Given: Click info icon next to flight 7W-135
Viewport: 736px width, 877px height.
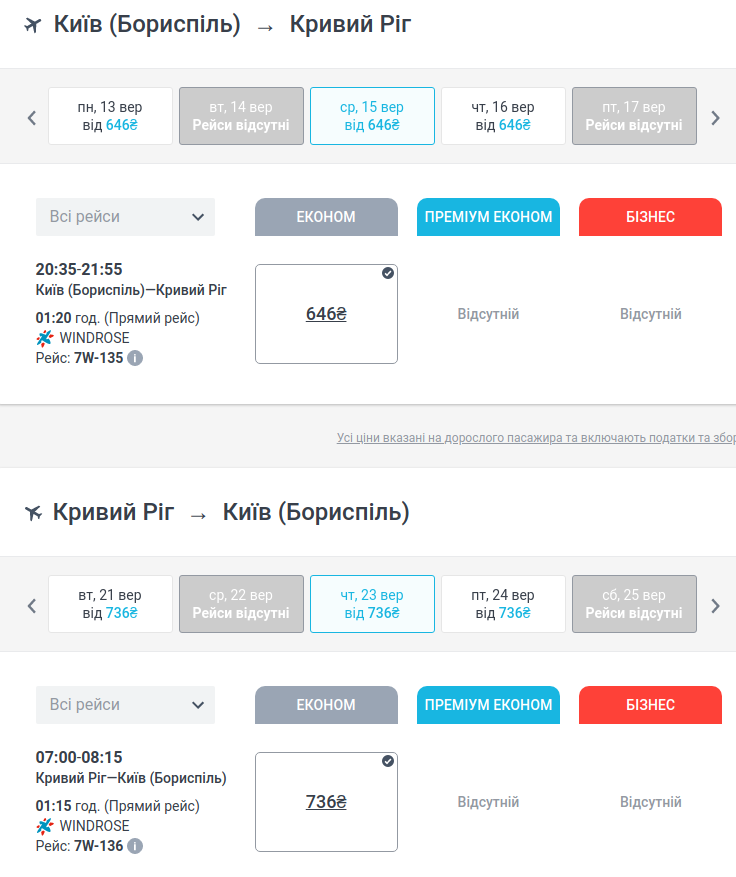Looking at the screenshot, I should click(135, 358).
